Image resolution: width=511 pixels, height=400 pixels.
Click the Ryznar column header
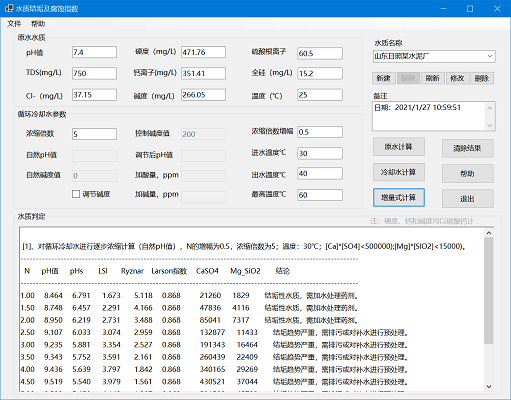132,271
